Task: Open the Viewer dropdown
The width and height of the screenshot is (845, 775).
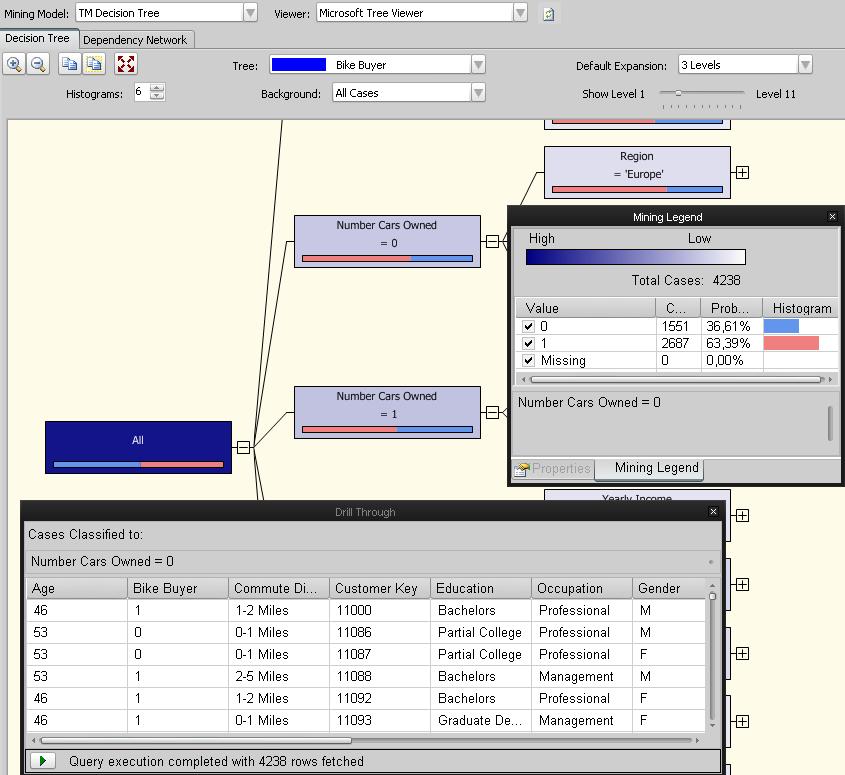Action: [520, 13]
